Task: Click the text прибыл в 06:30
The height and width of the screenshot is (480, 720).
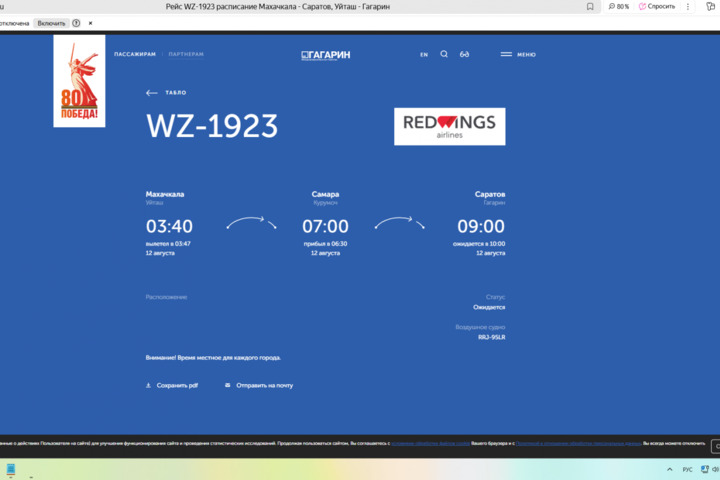Action: point(325,244)
